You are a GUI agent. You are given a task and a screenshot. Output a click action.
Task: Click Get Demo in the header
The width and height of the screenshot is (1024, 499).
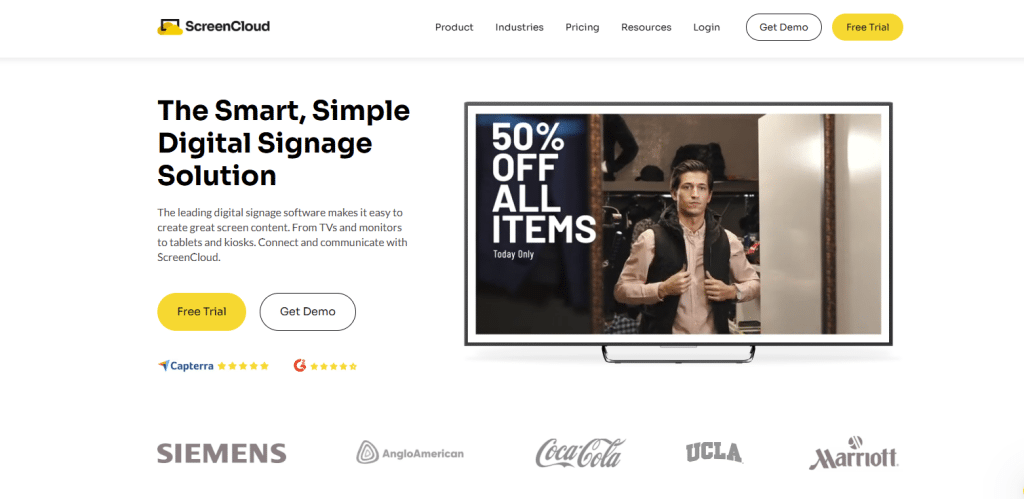click(x=784, y=27)
